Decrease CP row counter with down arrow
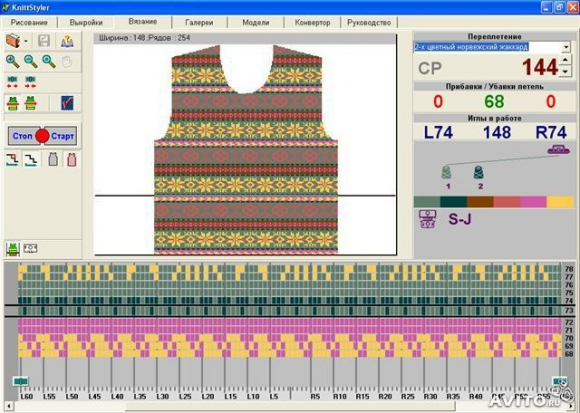 coord(565,71)
